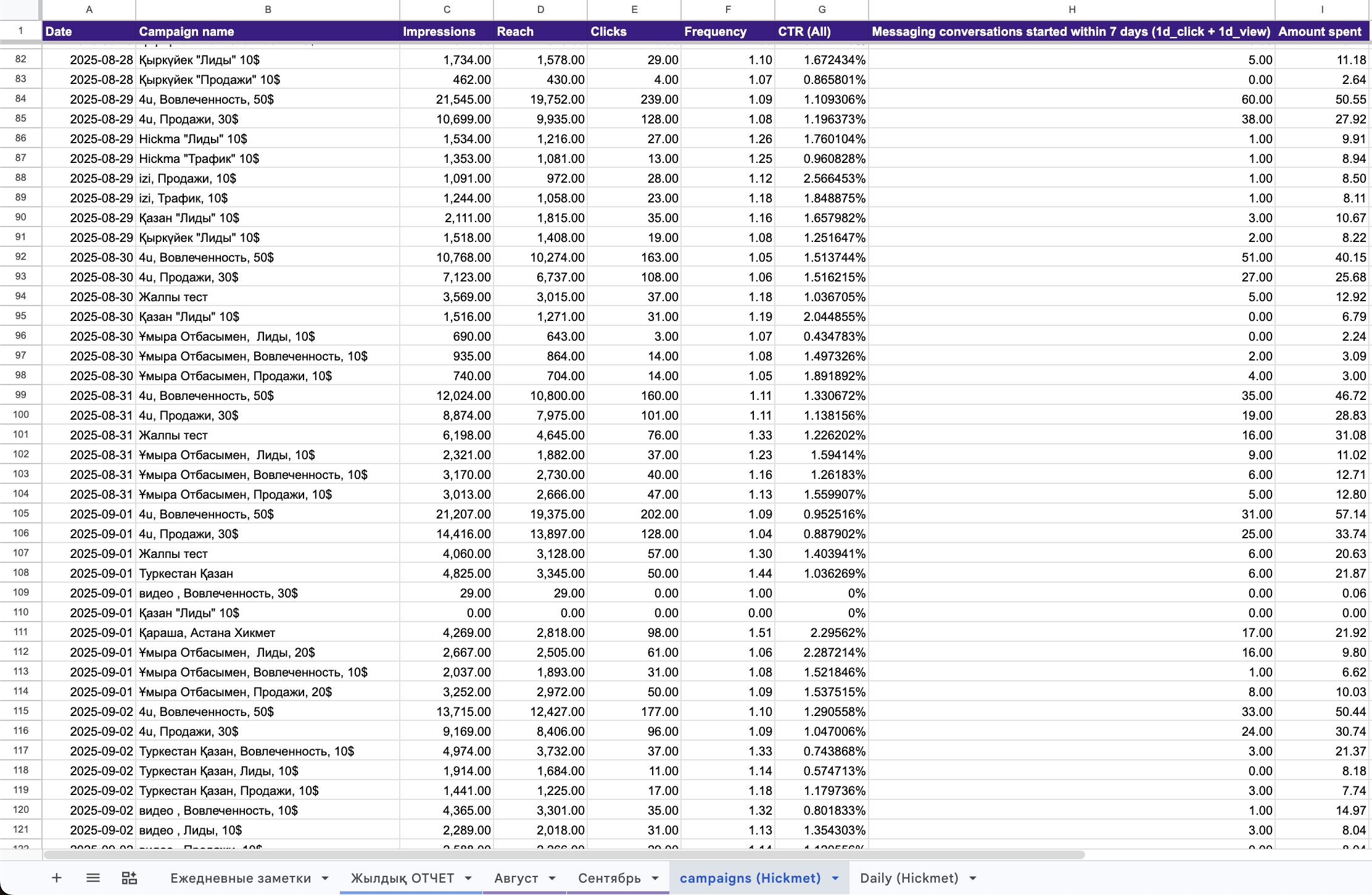Image resolution: width=1372 pixels, height=895 pixels.
Task: Select row 82 header
Action: point(21,59)
